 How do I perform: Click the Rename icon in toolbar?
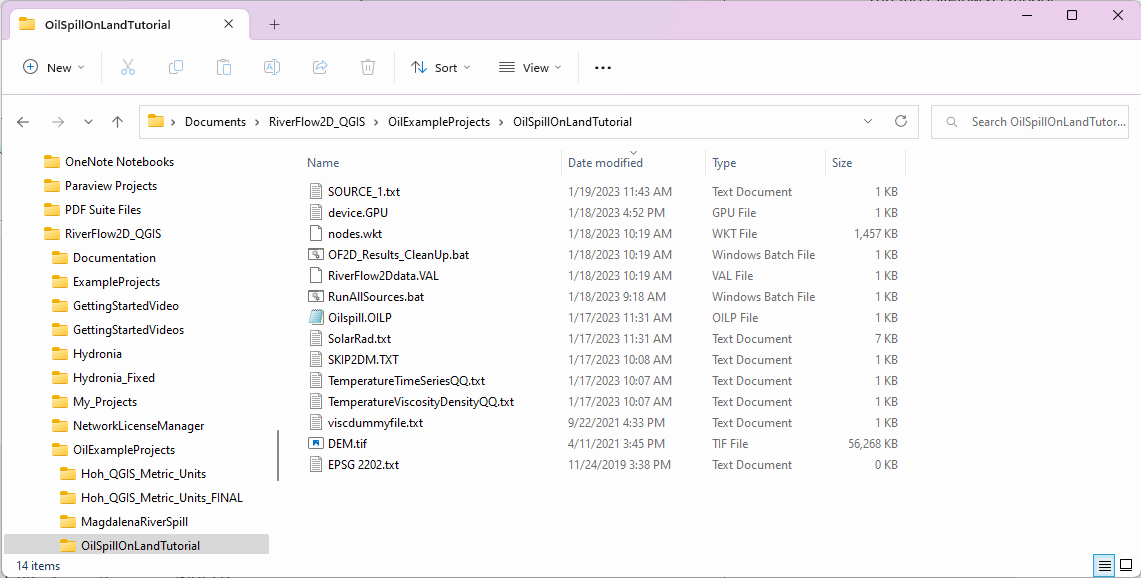click(x=271, y=68)
